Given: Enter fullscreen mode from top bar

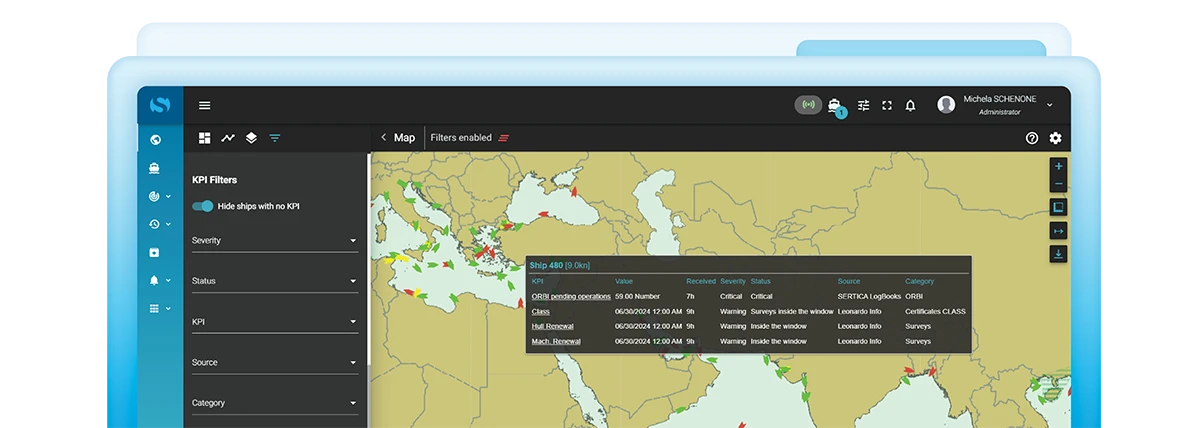Looking at the screenshot, I should pos(886,105).
